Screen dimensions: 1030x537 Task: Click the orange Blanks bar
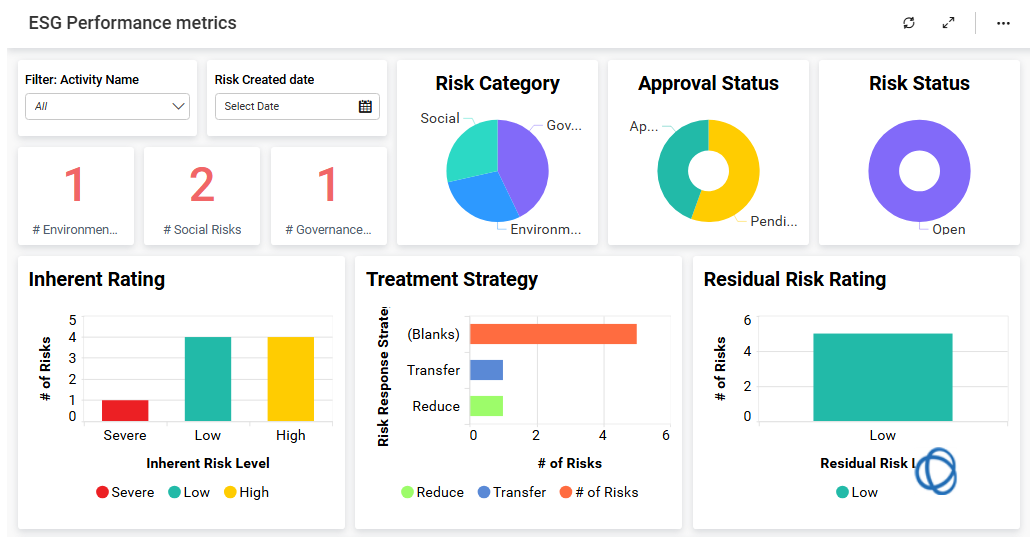tap(552, 334)
